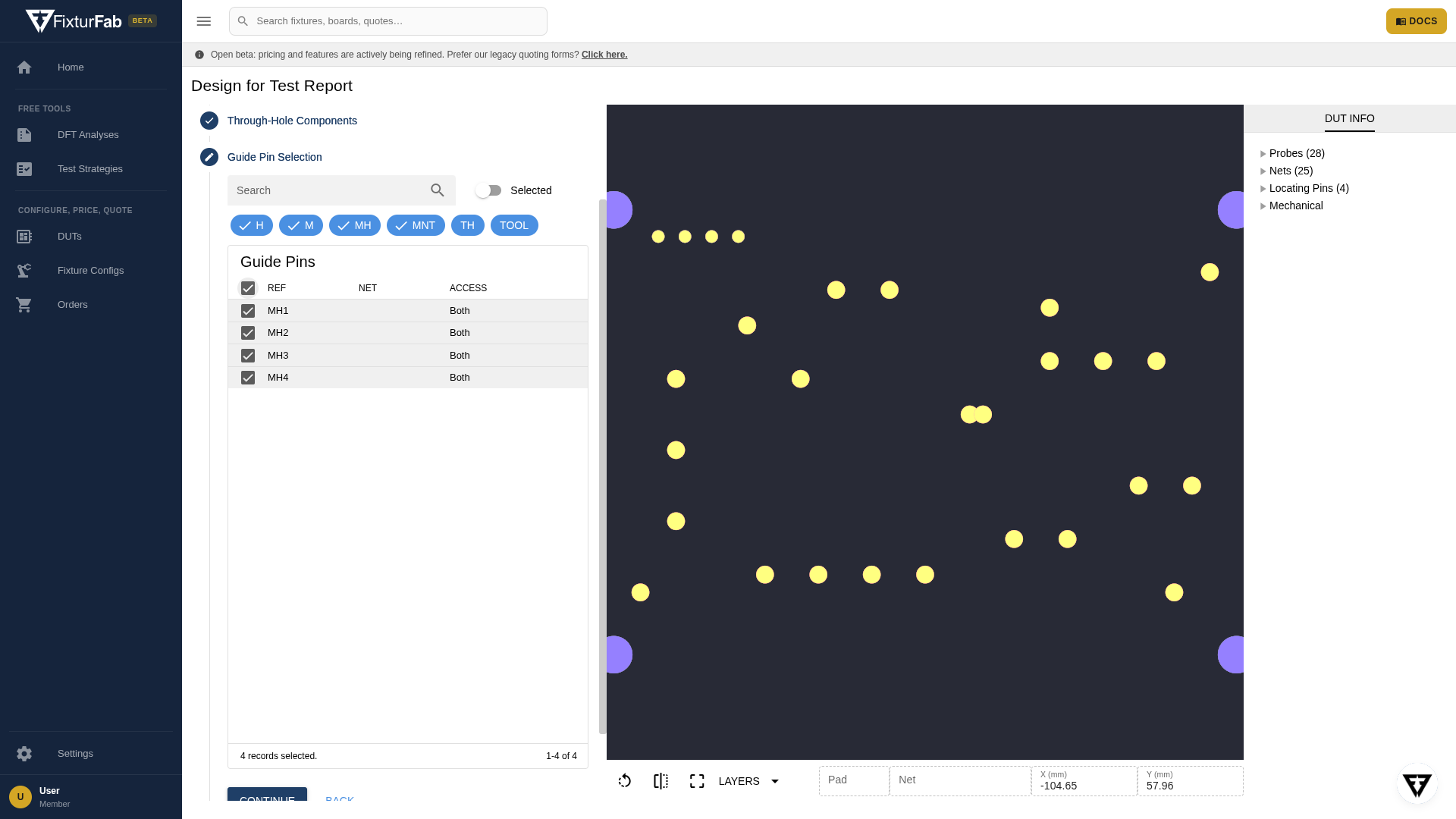This screenshot has width=1456, height=819.
Task: Click the info icon in beta banner
Action: (199, 55)
